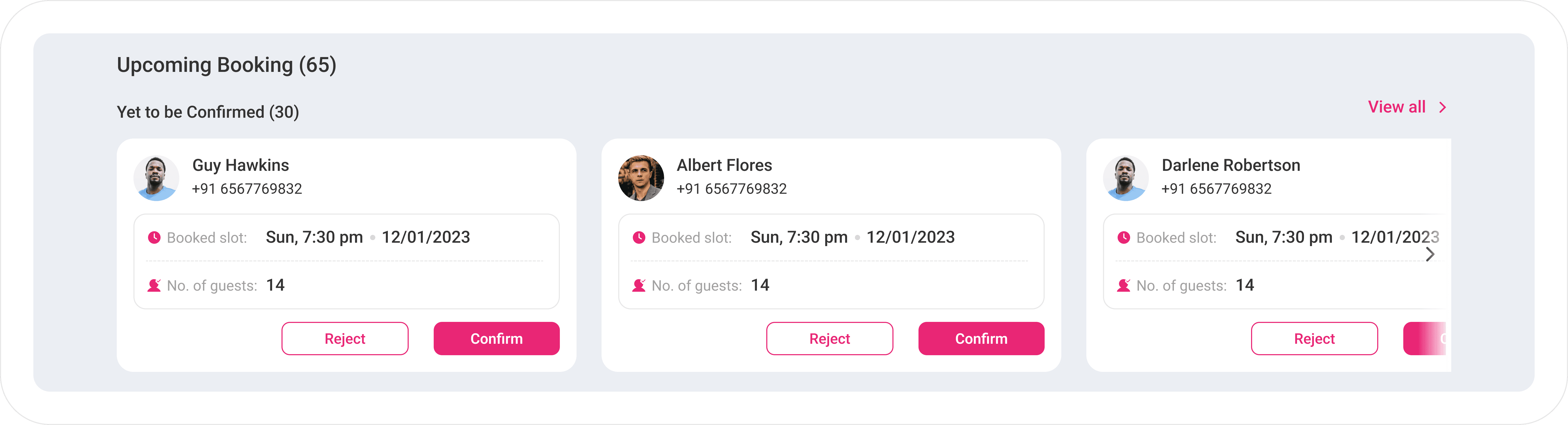Open Albert Flores' profile photo
Image resolution: width=1568 pixels, height=425 pixels.
pyautogui.click(x=641, y=178)
